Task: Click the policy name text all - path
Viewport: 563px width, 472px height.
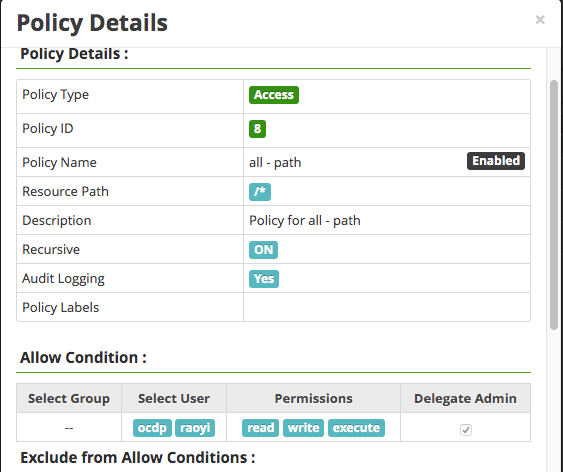Action: point(275,163)
